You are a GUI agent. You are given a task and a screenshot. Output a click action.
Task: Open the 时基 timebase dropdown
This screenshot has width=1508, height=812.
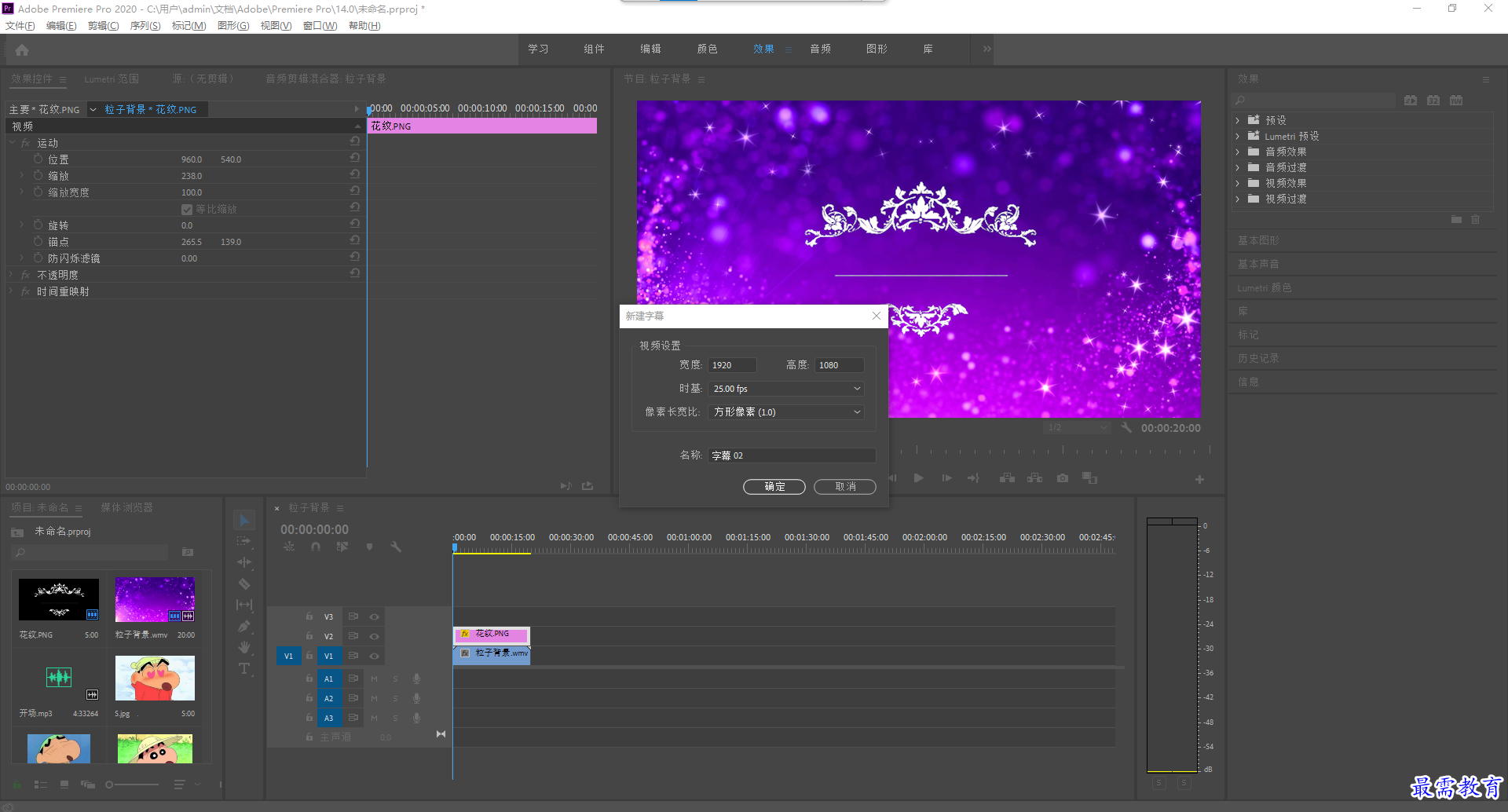785,389
